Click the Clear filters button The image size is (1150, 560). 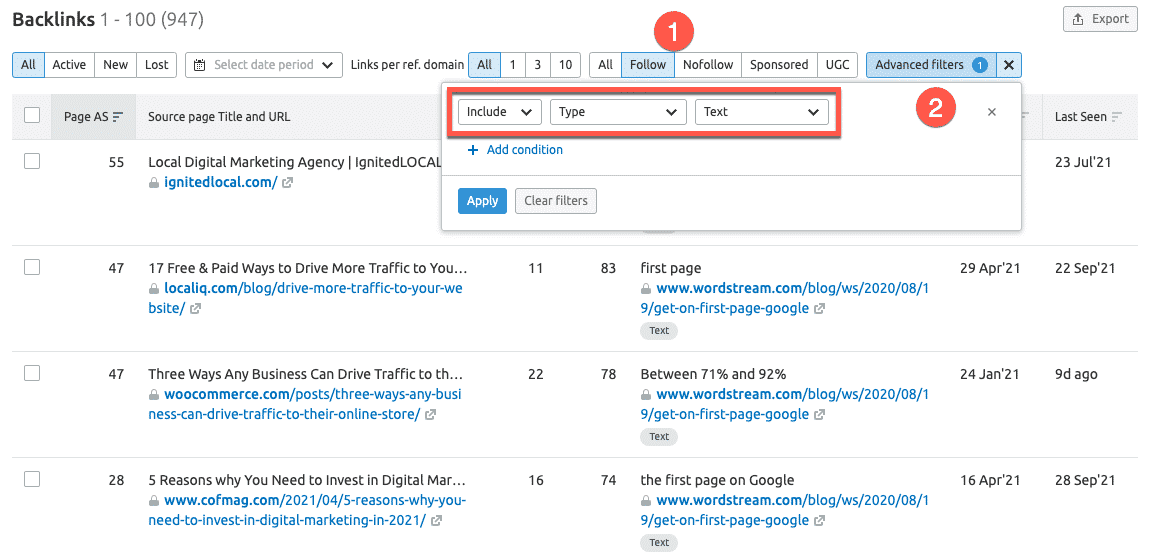click(556, 201)
